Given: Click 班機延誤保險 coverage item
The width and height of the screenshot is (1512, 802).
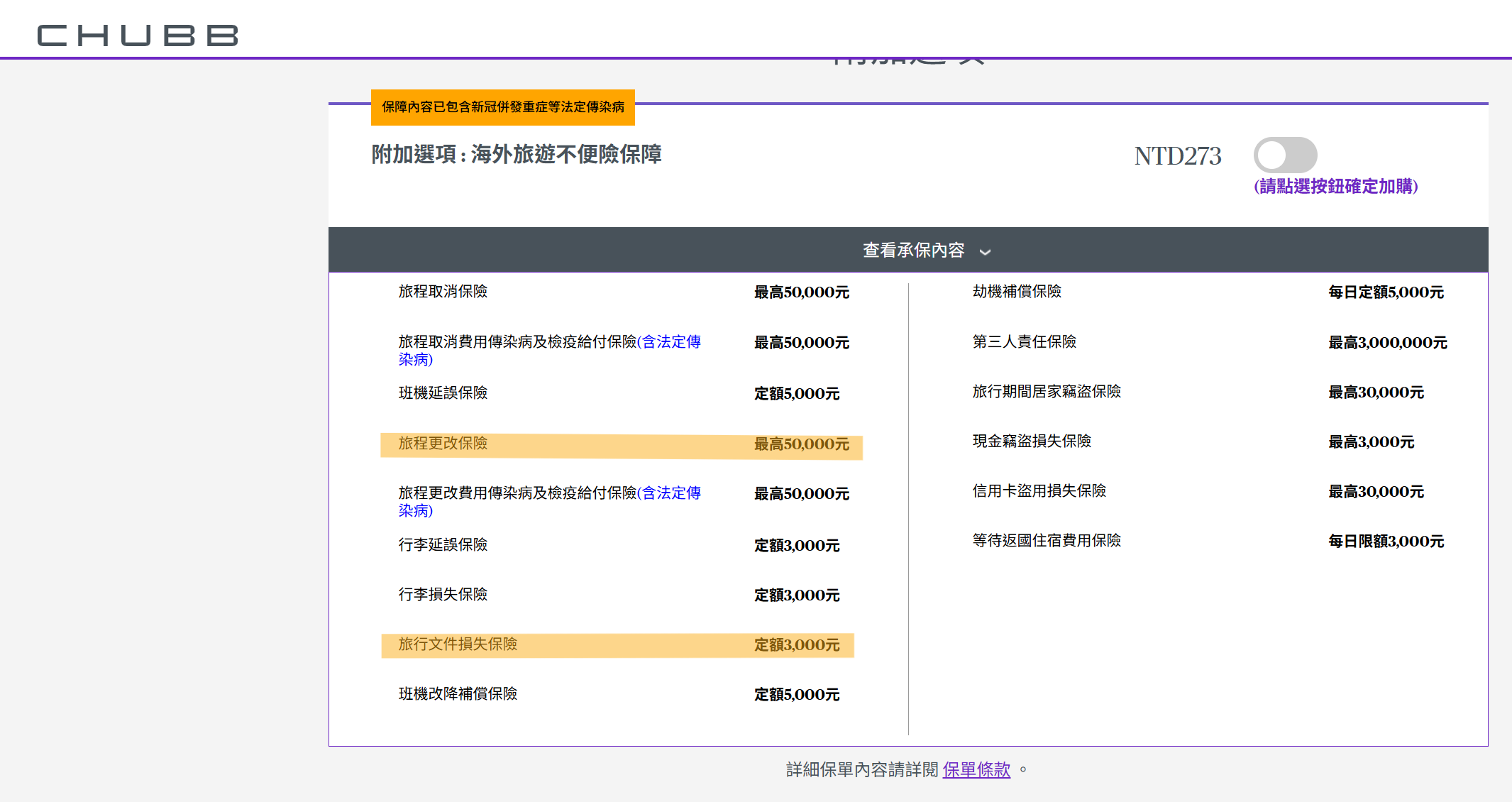Looking at the screenshot, I should [443, 393].
